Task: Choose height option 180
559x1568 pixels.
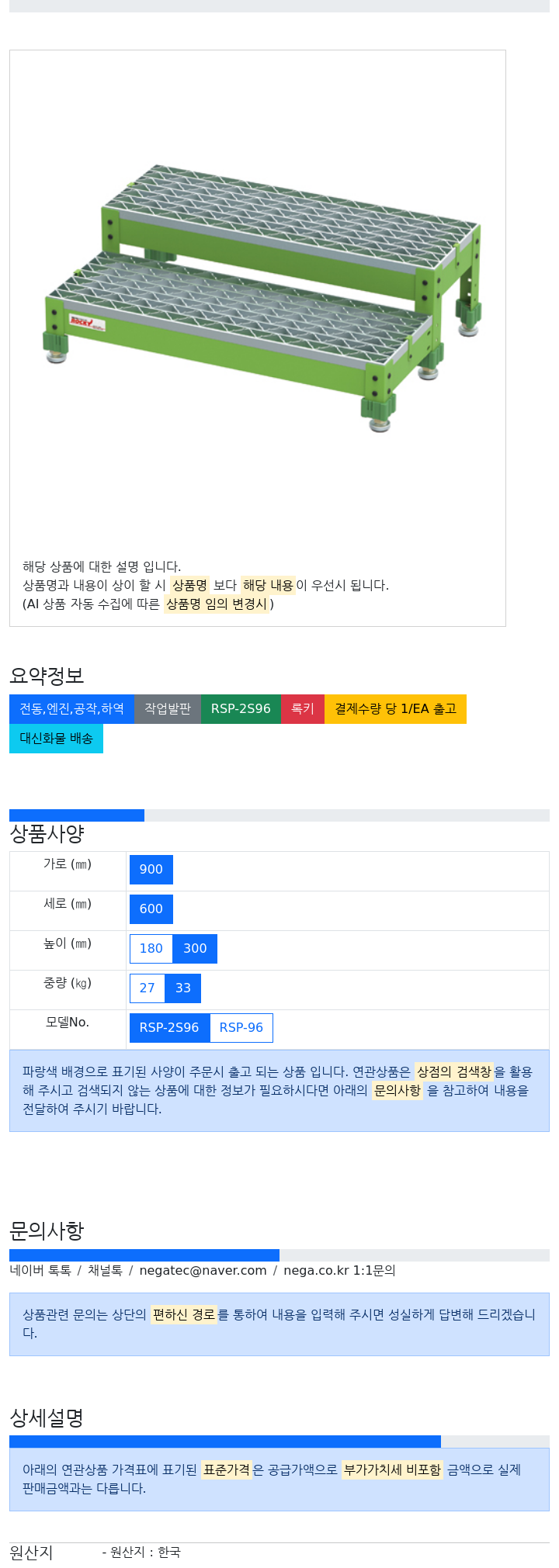Action: click(151, 949)
